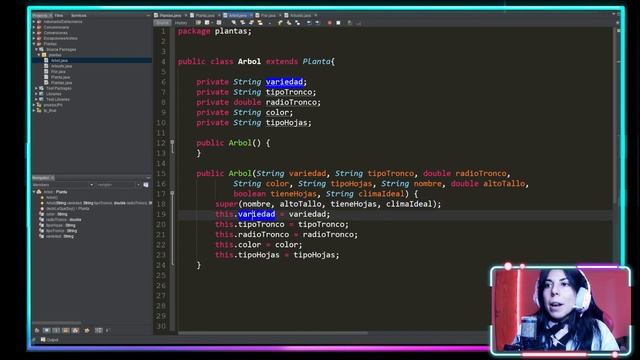The image size is (640, 360).
Task: Click the Source view button
Action: [162, 23]
